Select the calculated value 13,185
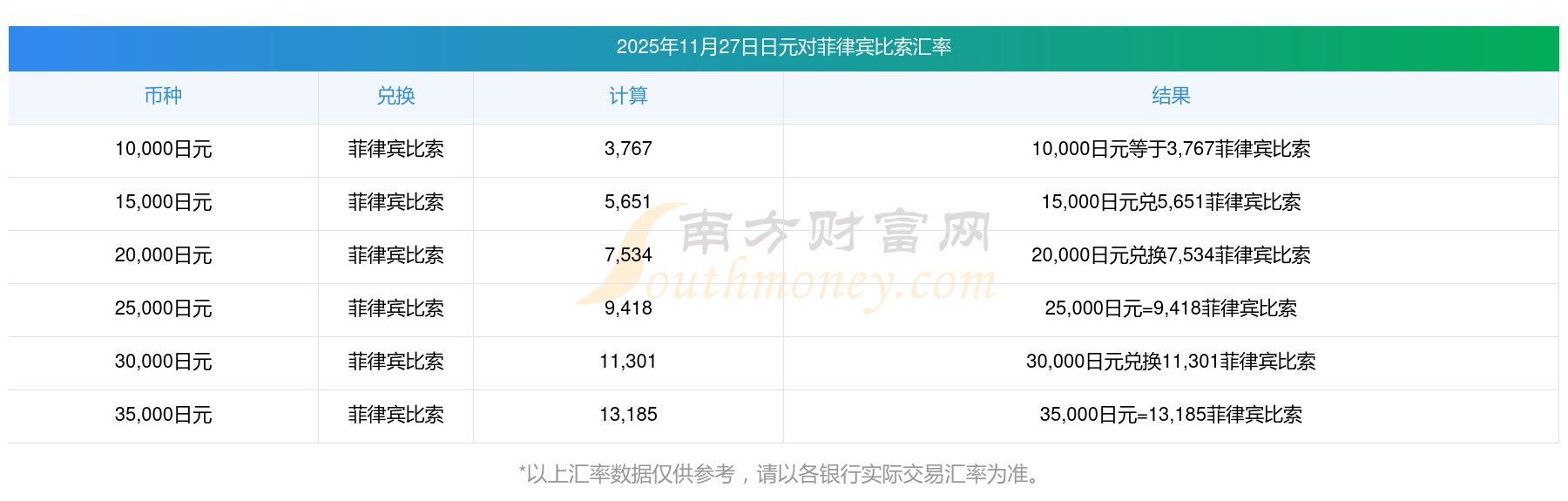The image size is (1568, 501). [628, 415]
